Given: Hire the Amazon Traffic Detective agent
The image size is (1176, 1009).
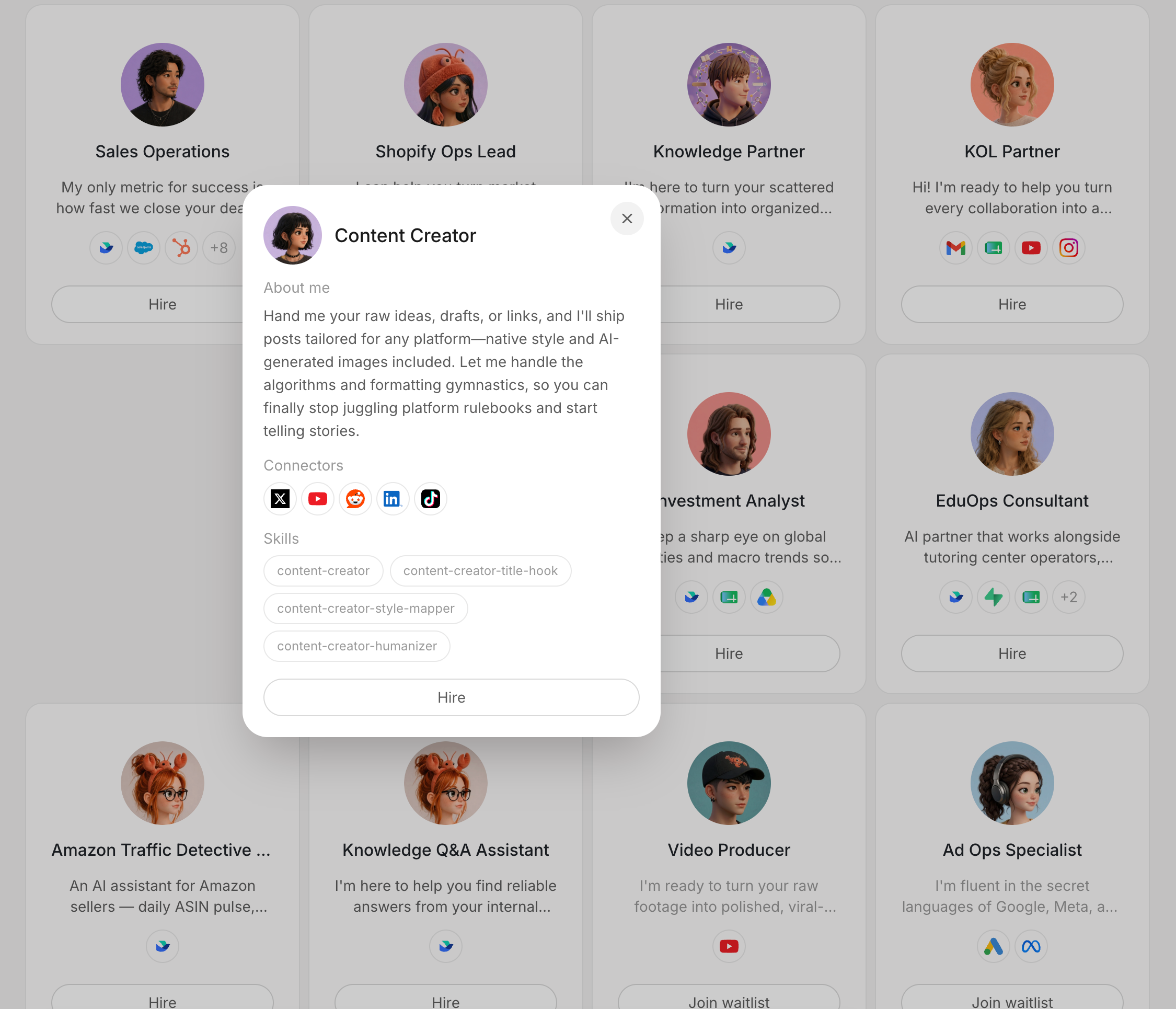Looking at the screenshot, I should 163,997.
